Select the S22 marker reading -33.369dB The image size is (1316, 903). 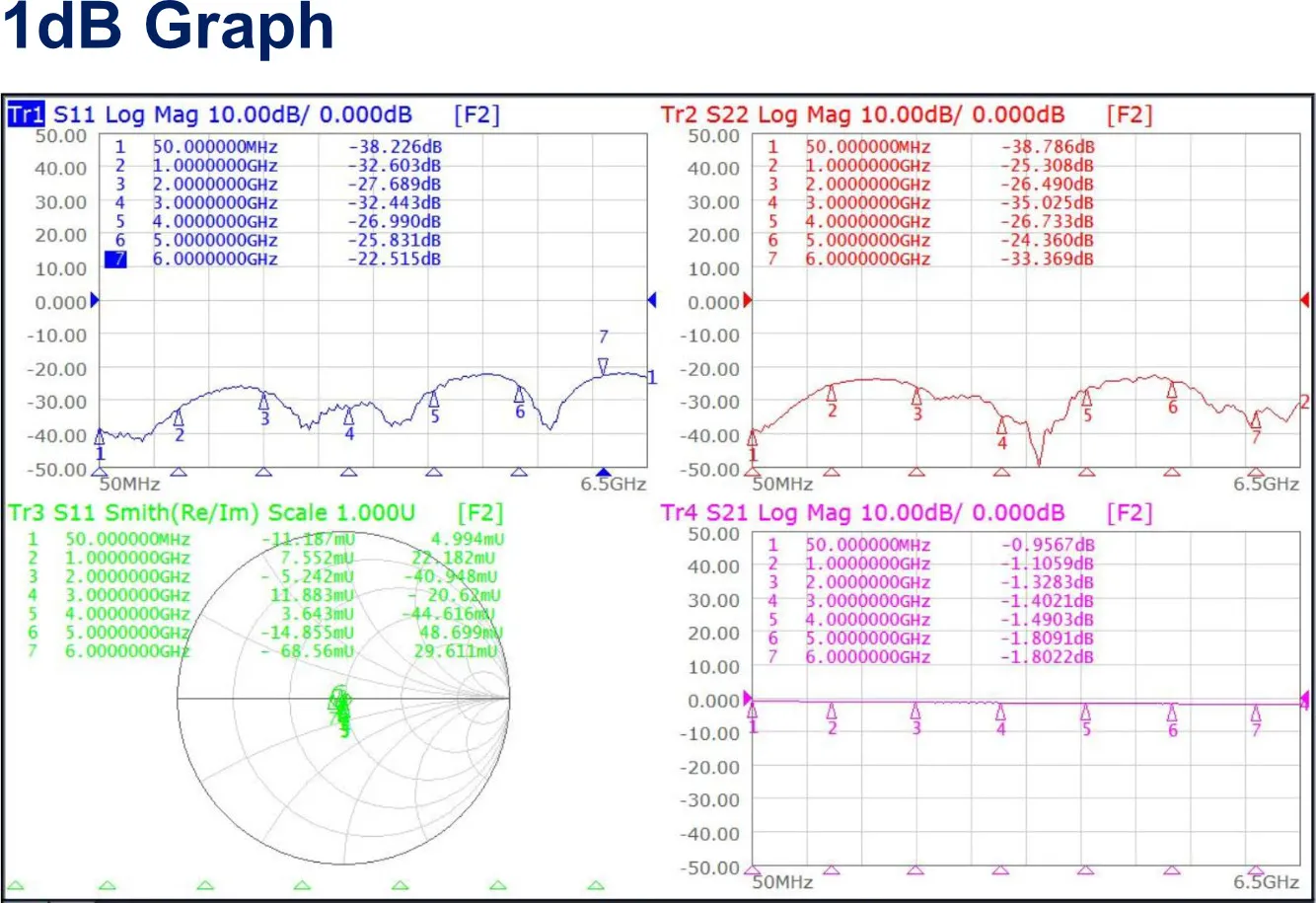tap(1047, 260)
